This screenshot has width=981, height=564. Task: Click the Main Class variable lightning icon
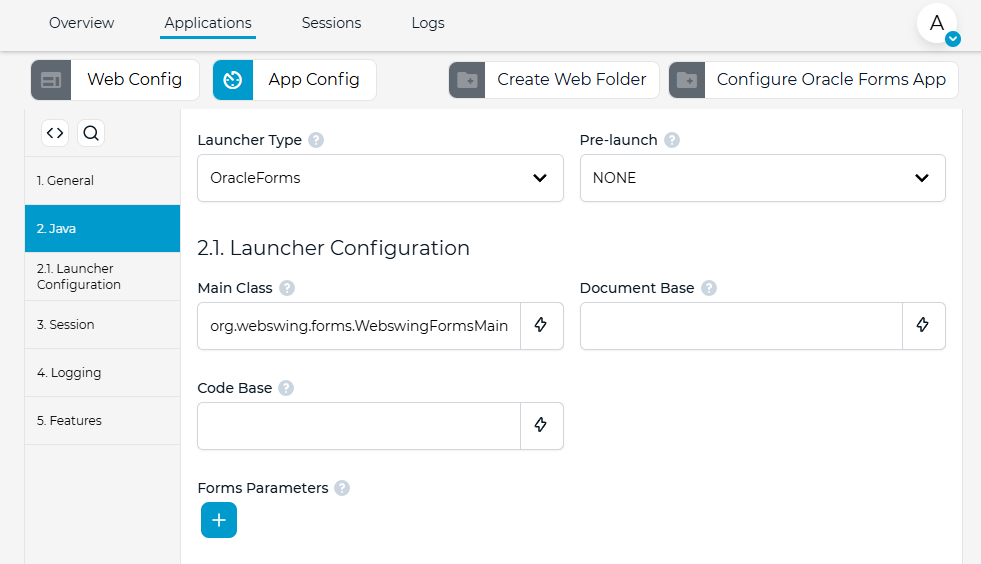[541, 326]
